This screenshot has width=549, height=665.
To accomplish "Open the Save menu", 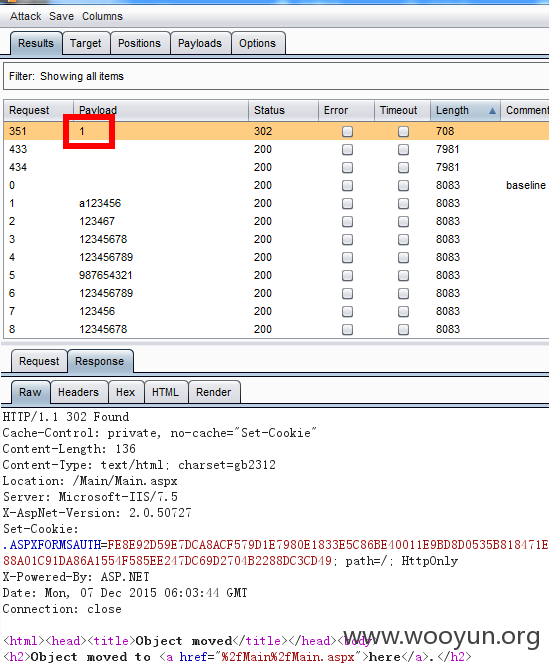I will (61, 16).
